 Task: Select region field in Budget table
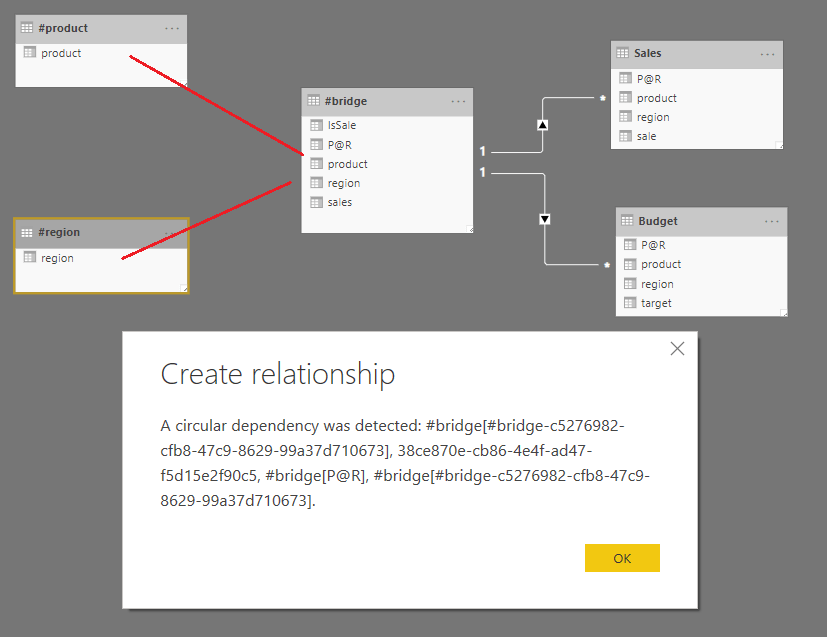[657, 284]
